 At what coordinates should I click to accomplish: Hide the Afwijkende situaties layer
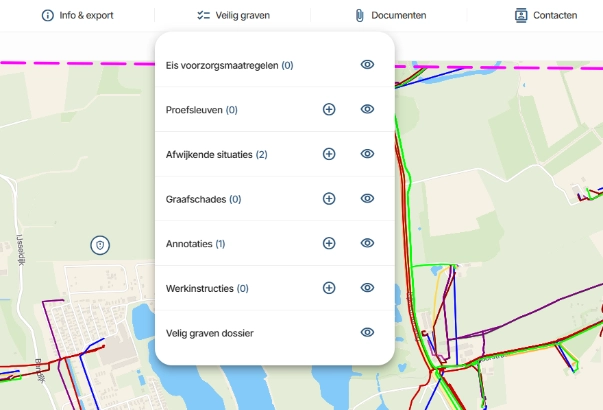coord(367,154)
